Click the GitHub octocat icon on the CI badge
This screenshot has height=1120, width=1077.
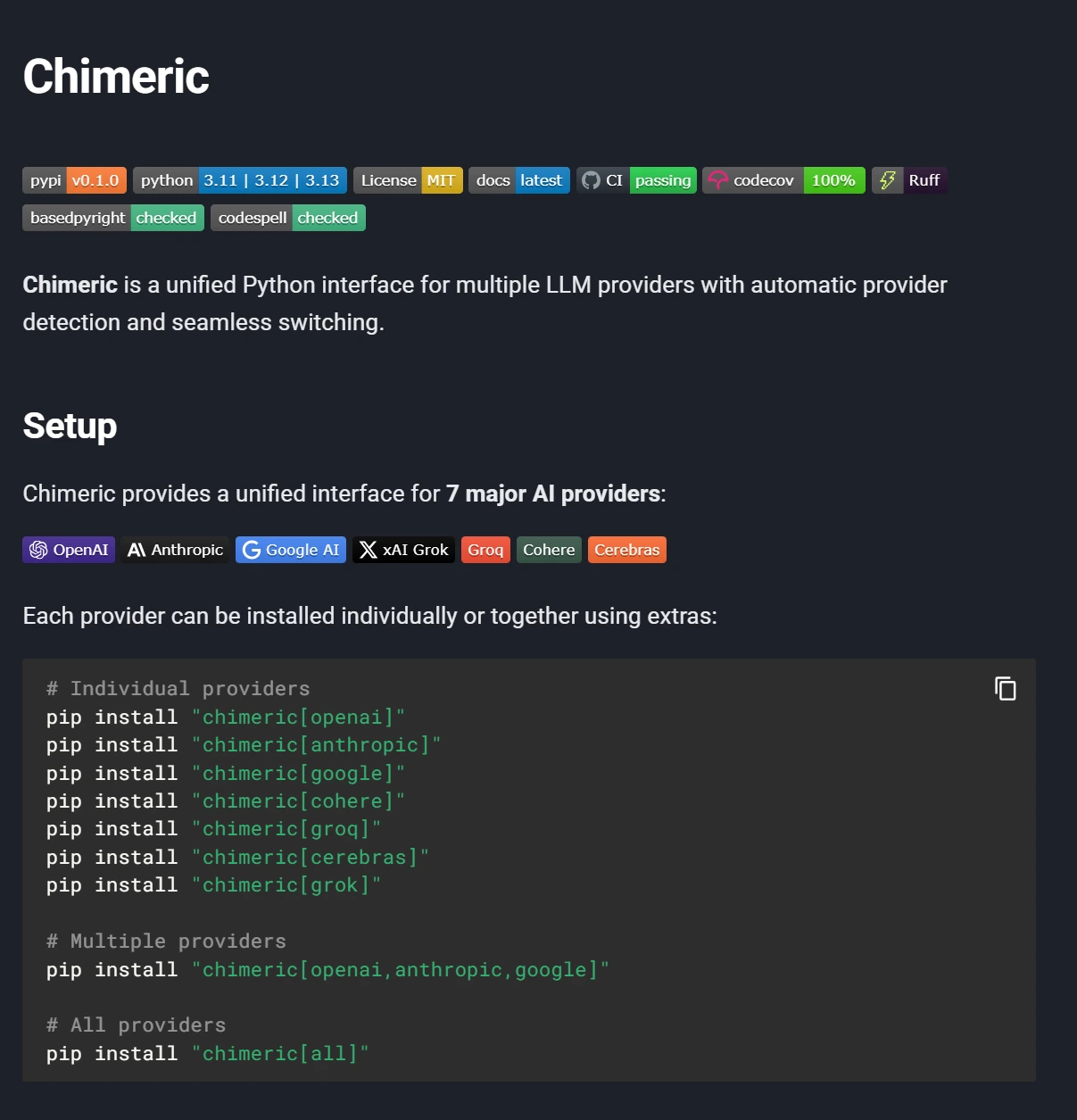click(592, 179)
